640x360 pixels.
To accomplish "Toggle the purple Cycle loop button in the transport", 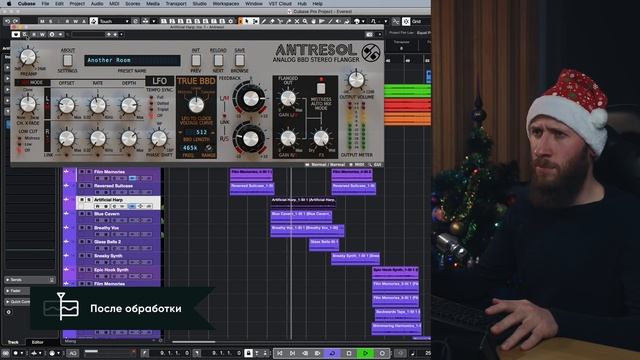I will point(332,353).
